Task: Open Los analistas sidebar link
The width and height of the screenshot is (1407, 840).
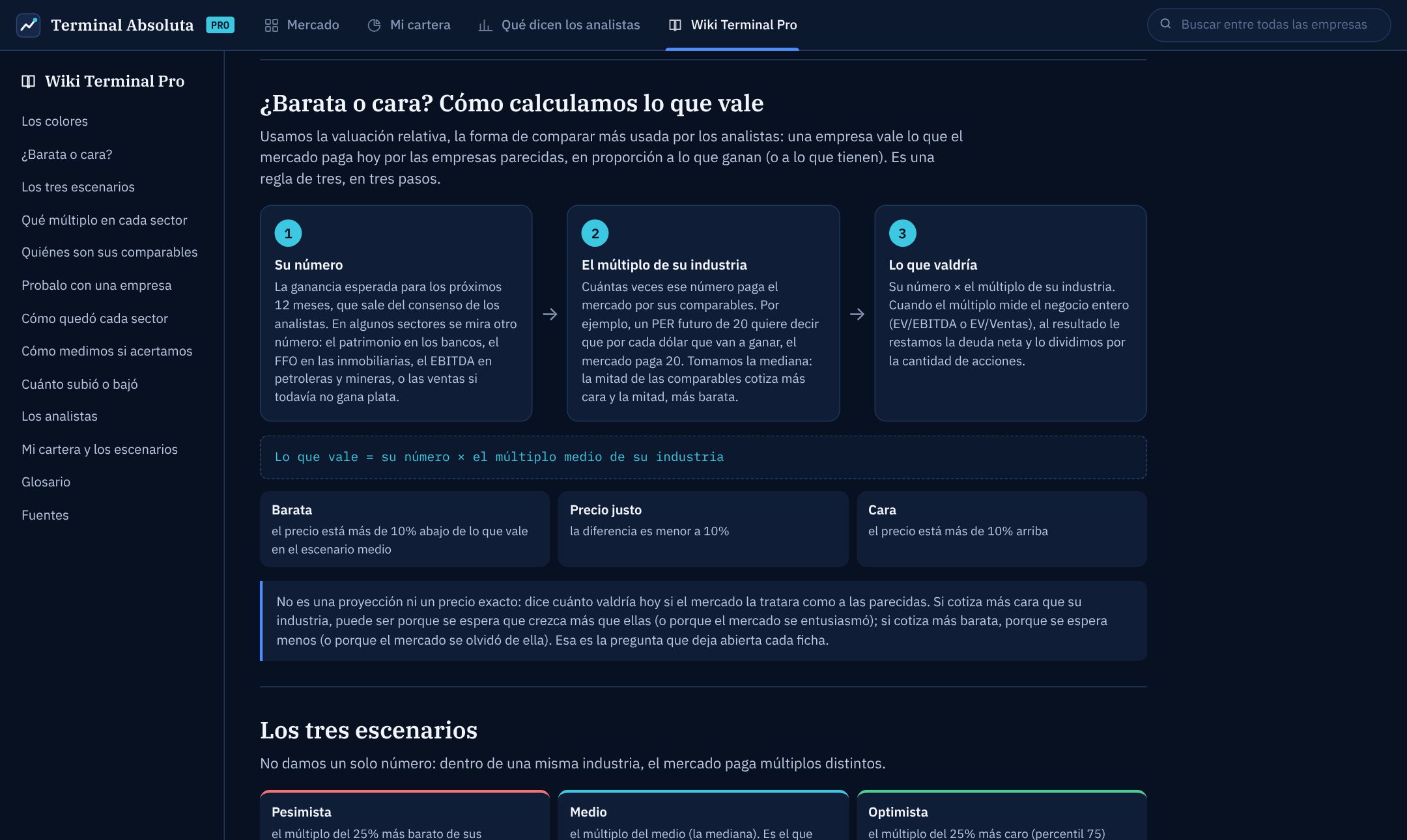Action: 59,416
